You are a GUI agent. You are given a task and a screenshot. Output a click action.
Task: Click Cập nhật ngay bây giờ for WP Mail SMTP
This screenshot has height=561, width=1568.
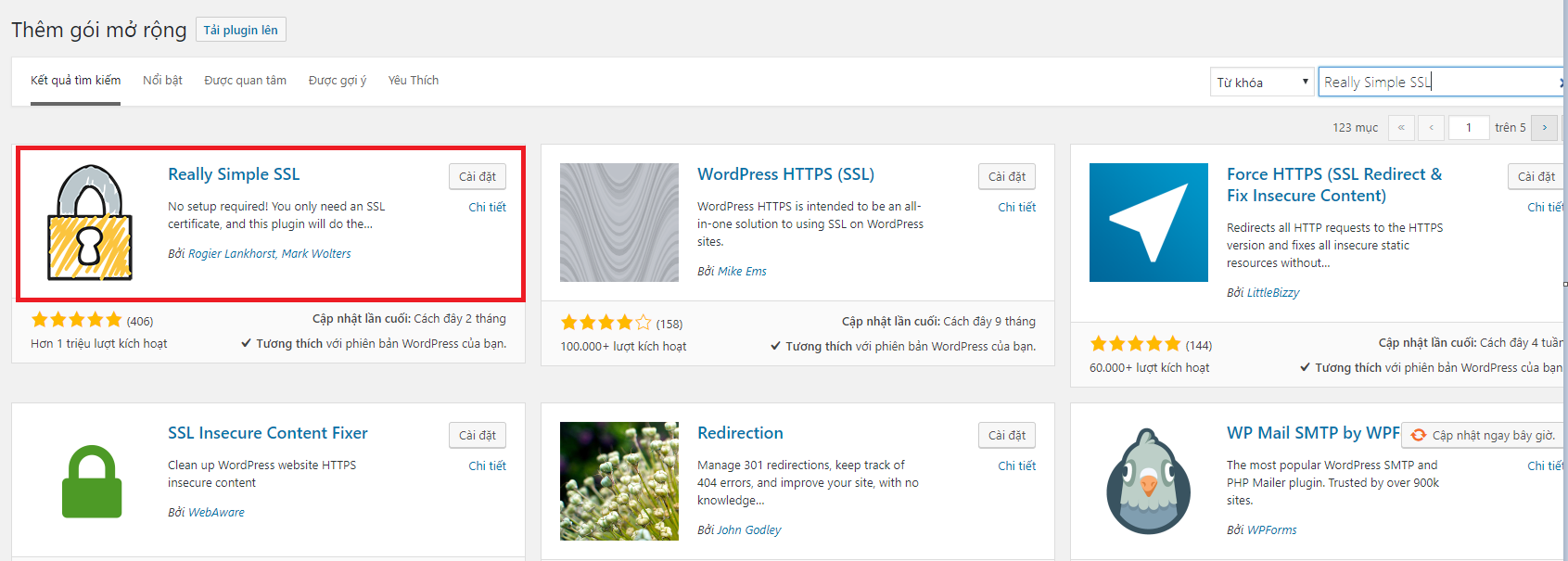click(1483, 435)
